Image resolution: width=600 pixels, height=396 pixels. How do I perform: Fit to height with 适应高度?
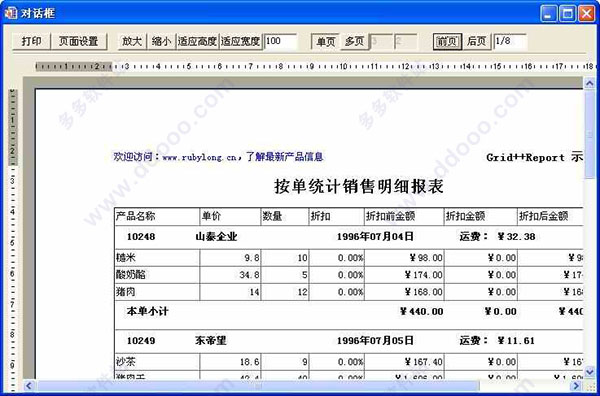click(197, 41)
